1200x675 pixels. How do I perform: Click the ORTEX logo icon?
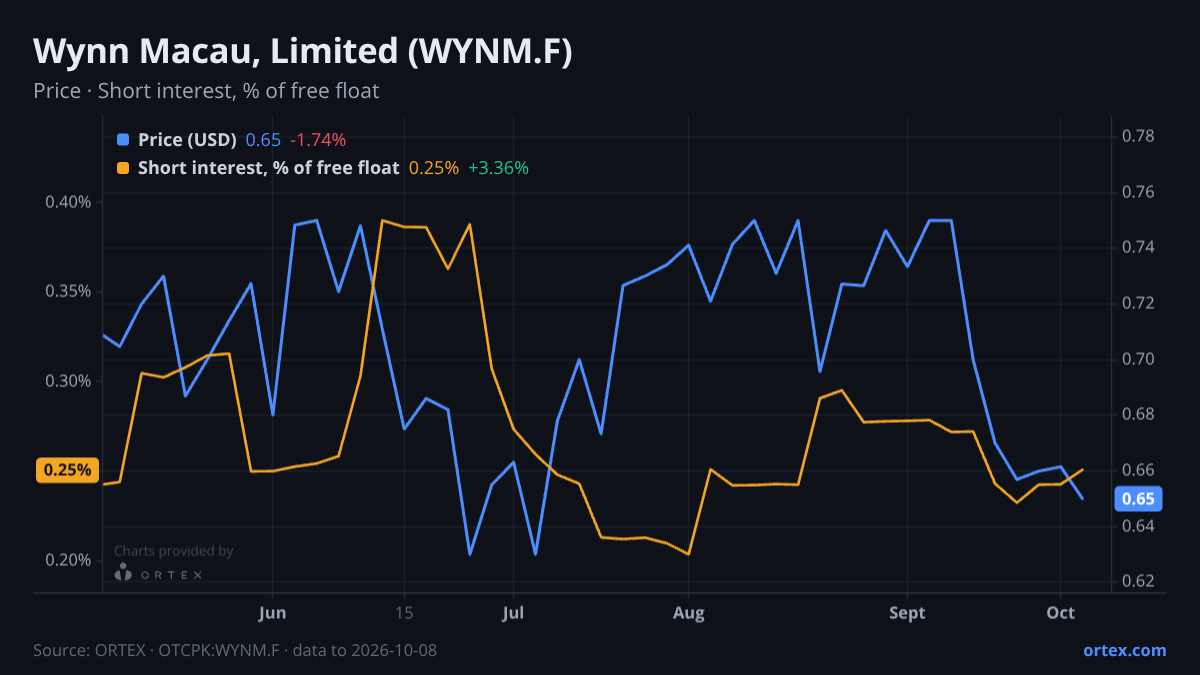[x=123, y=573]
